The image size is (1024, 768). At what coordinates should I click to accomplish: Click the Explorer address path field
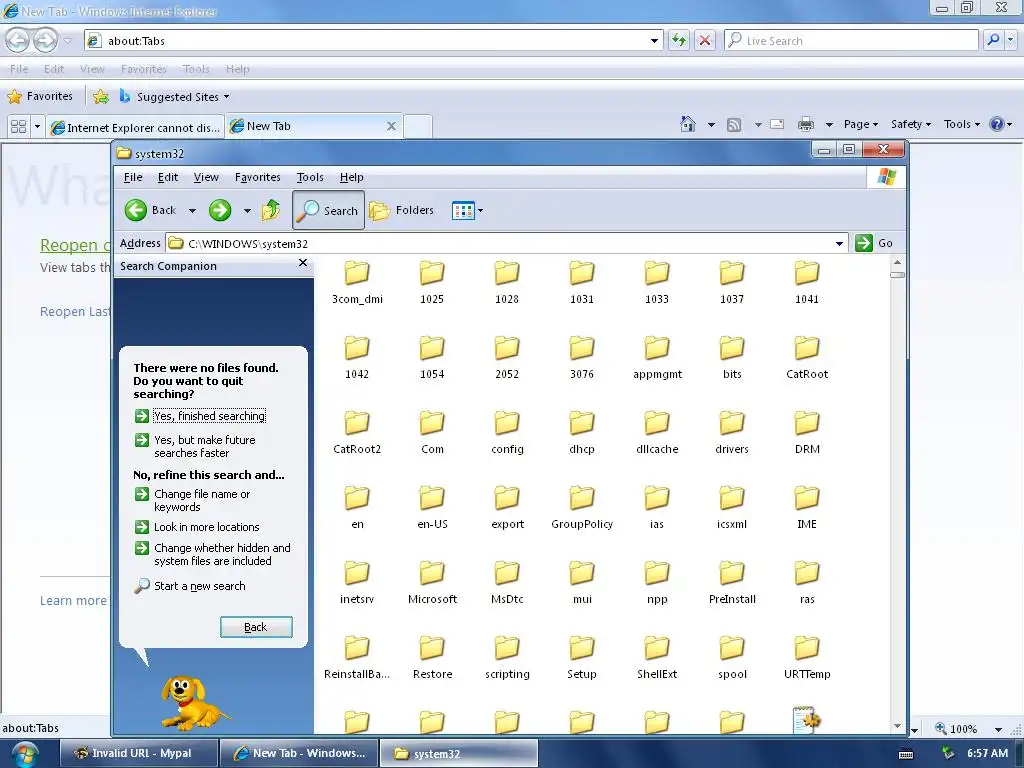coord(507,244)
